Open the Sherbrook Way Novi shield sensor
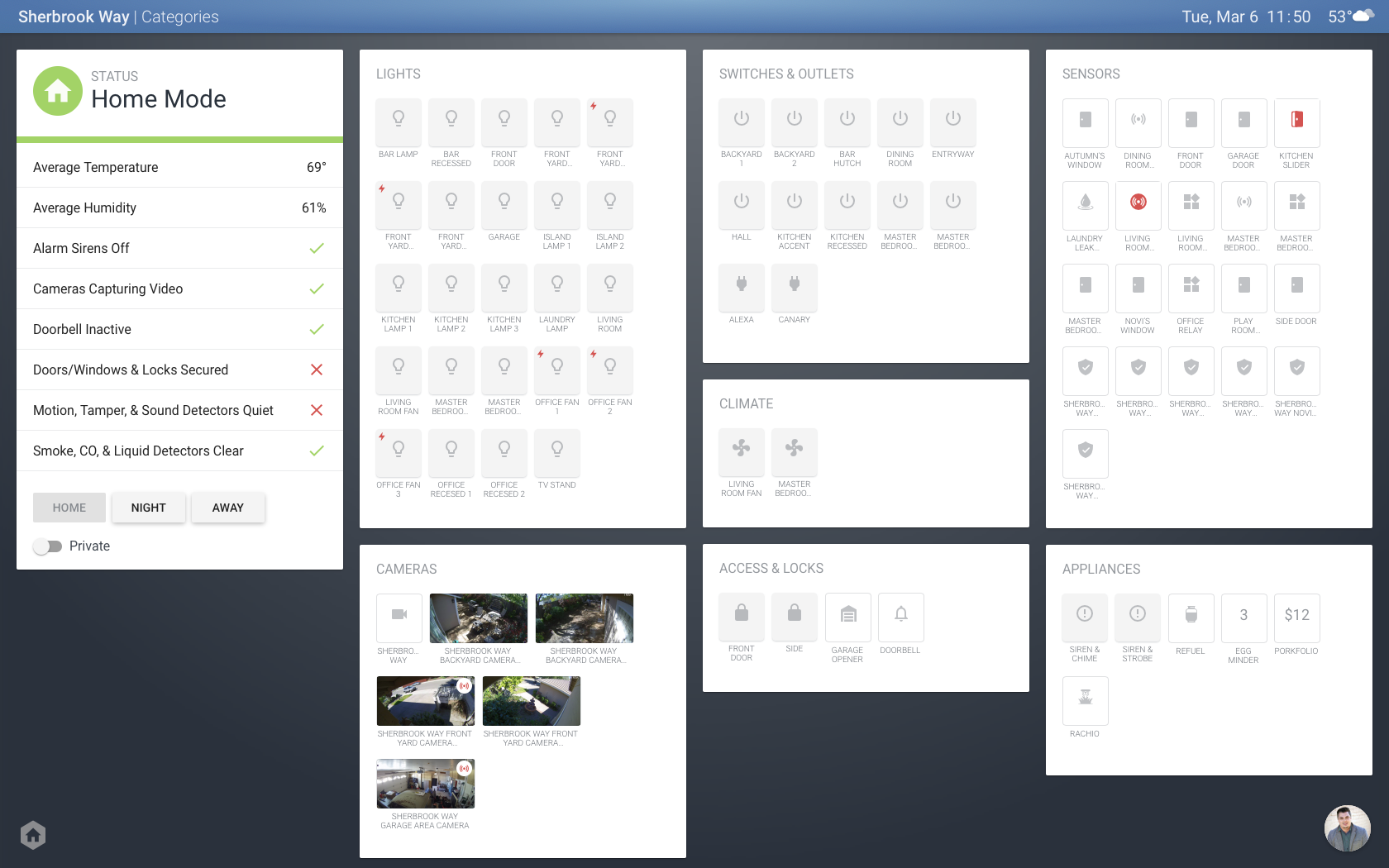The width and height of the screenshot is (1389, 868). pos(1297,371)
